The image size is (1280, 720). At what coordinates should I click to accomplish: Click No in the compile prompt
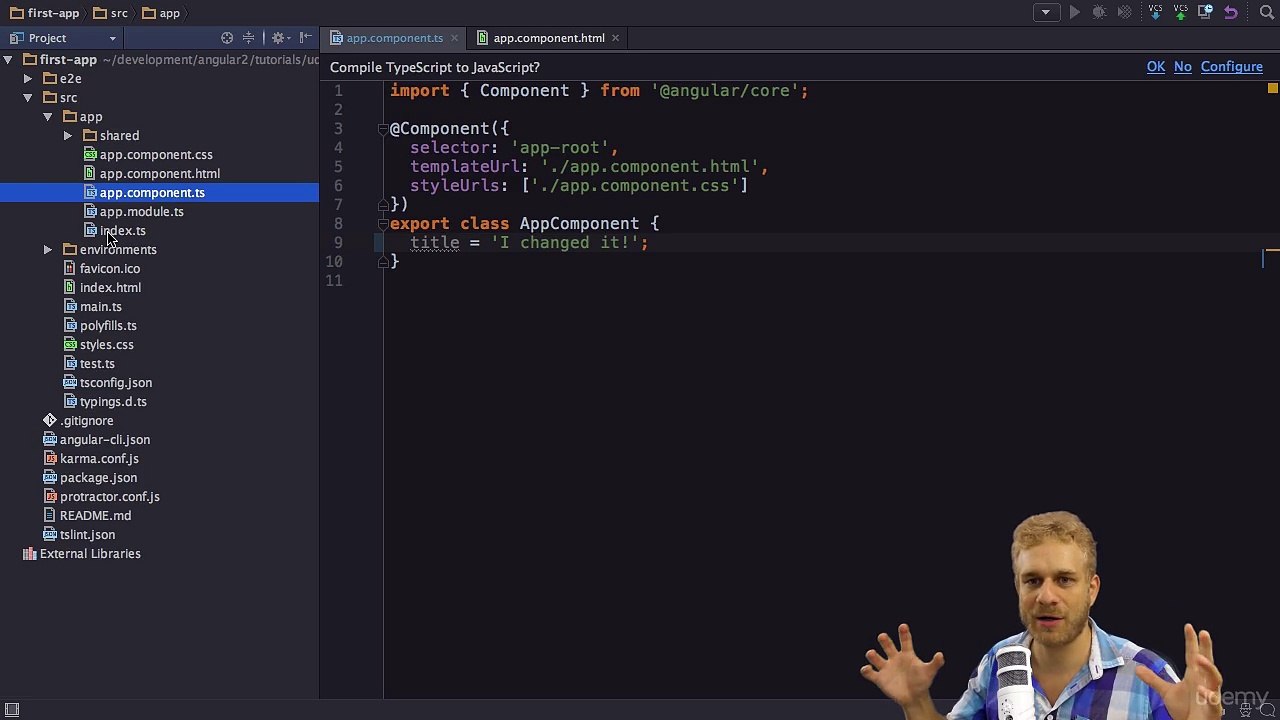1183,67
